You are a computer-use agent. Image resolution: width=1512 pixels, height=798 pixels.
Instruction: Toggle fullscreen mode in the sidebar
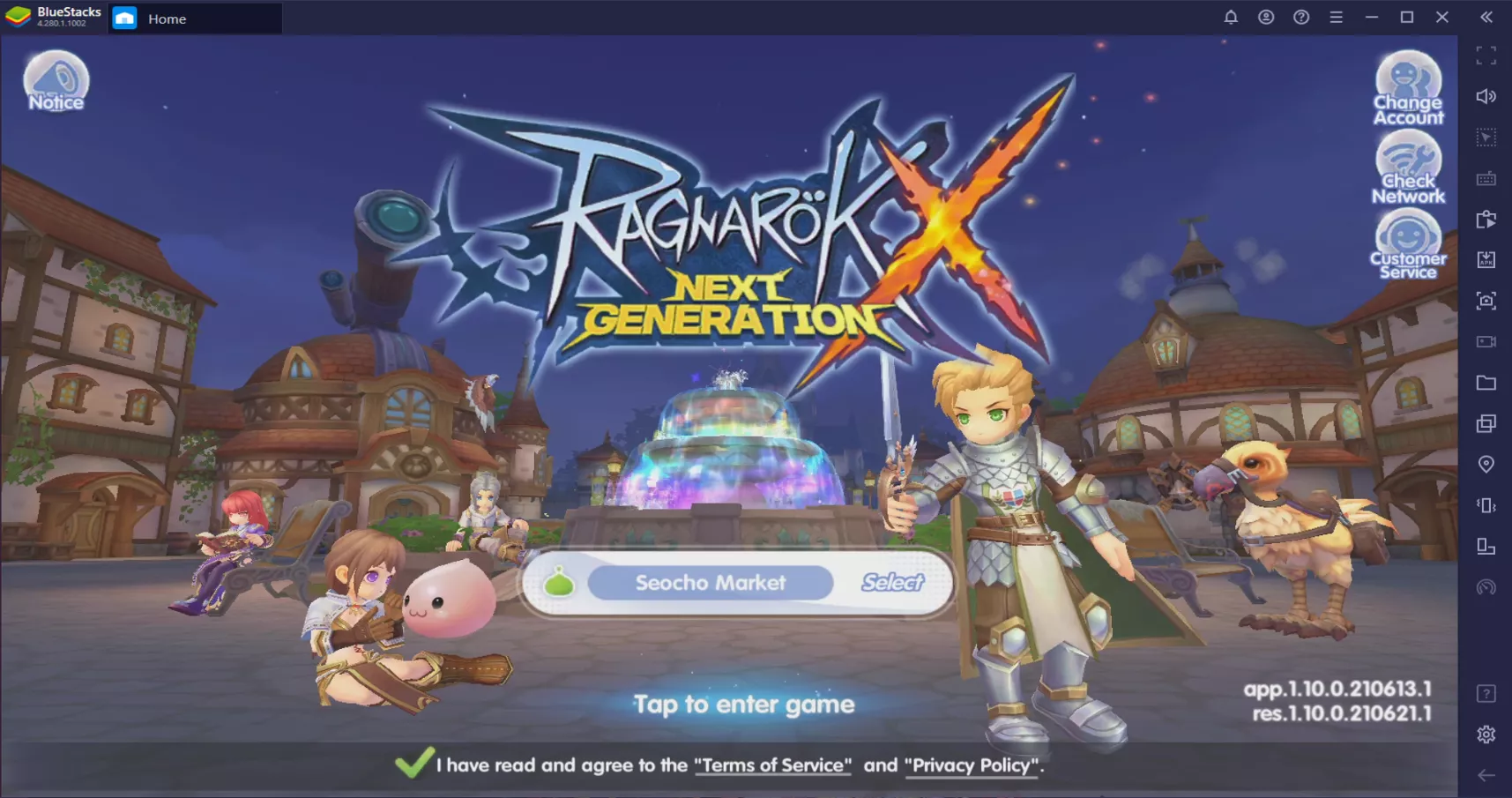[1486, 56]
